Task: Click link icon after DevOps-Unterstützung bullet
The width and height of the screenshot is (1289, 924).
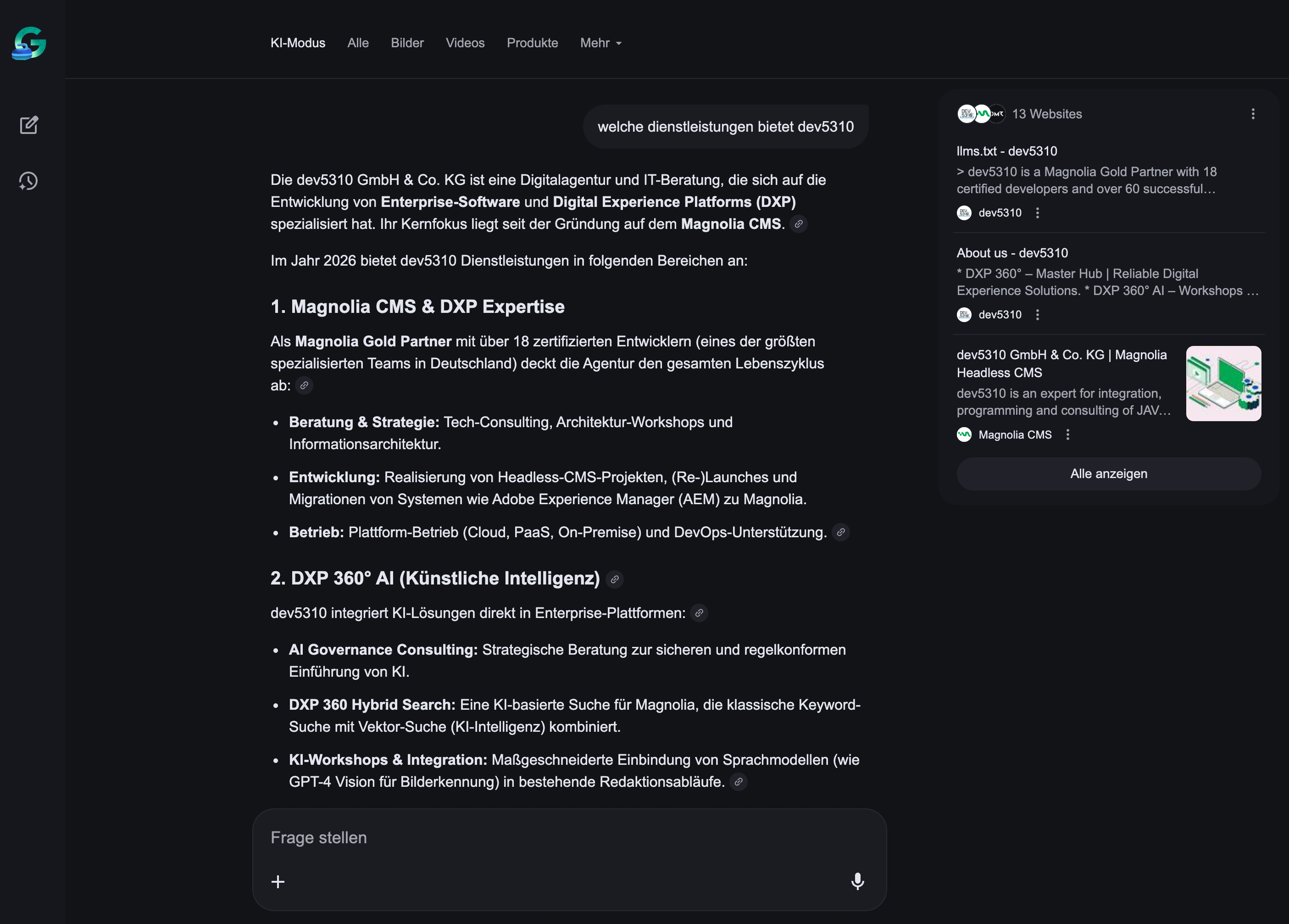Action: click(840, 533)
